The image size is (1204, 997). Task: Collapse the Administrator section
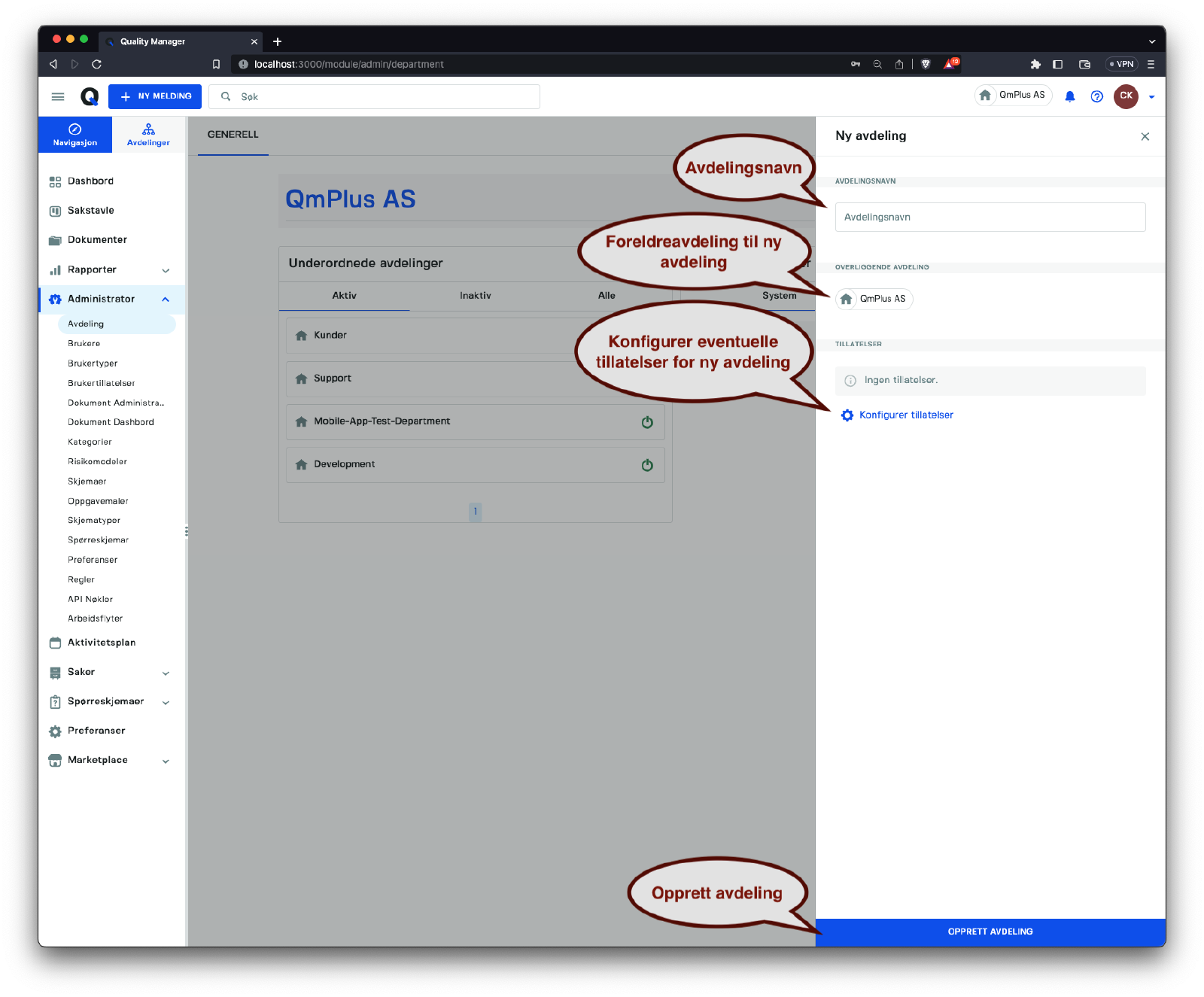(166, 299)
